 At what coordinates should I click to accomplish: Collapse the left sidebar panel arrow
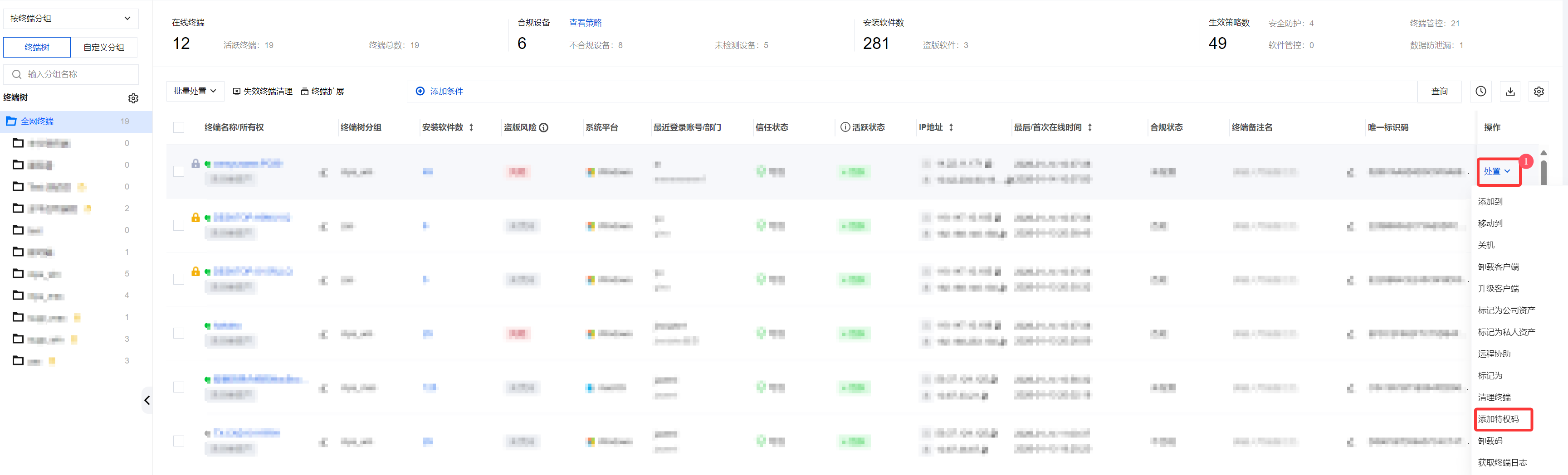click(x=147, y=400)
